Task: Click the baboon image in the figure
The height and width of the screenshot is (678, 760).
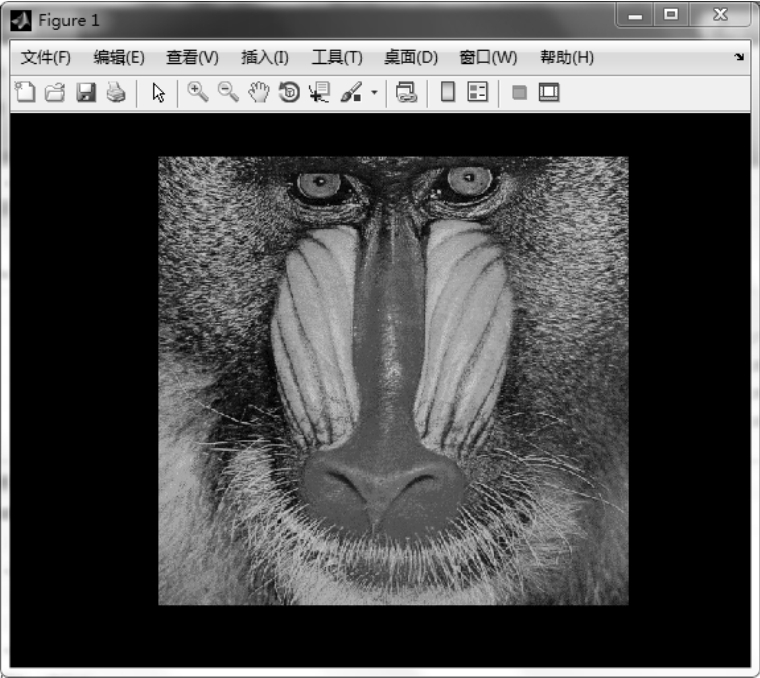Action: 393,380
